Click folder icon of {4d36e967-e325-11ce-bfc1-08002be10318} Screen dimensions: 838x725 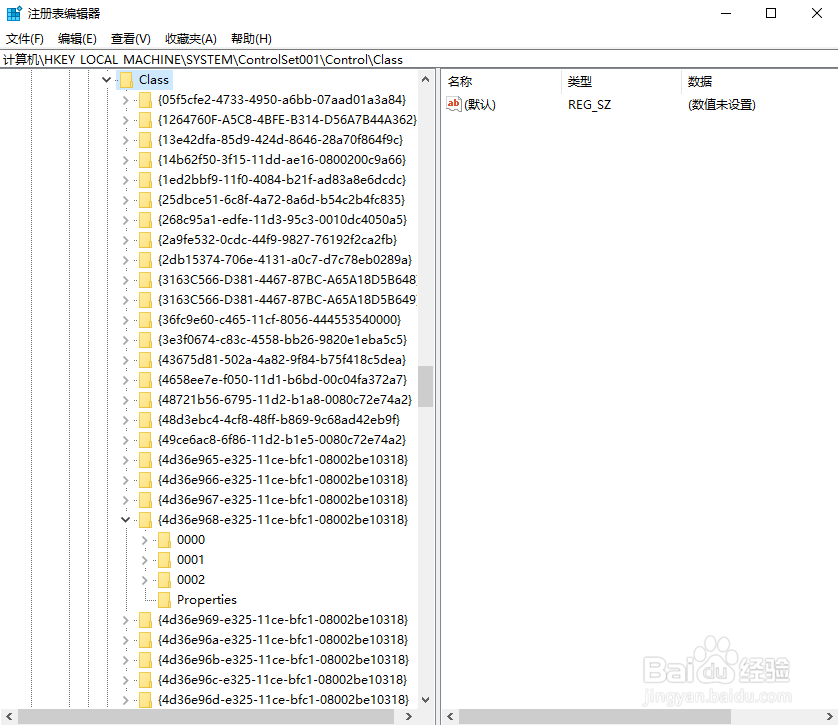pyautogui.click(x=145, y=500)
